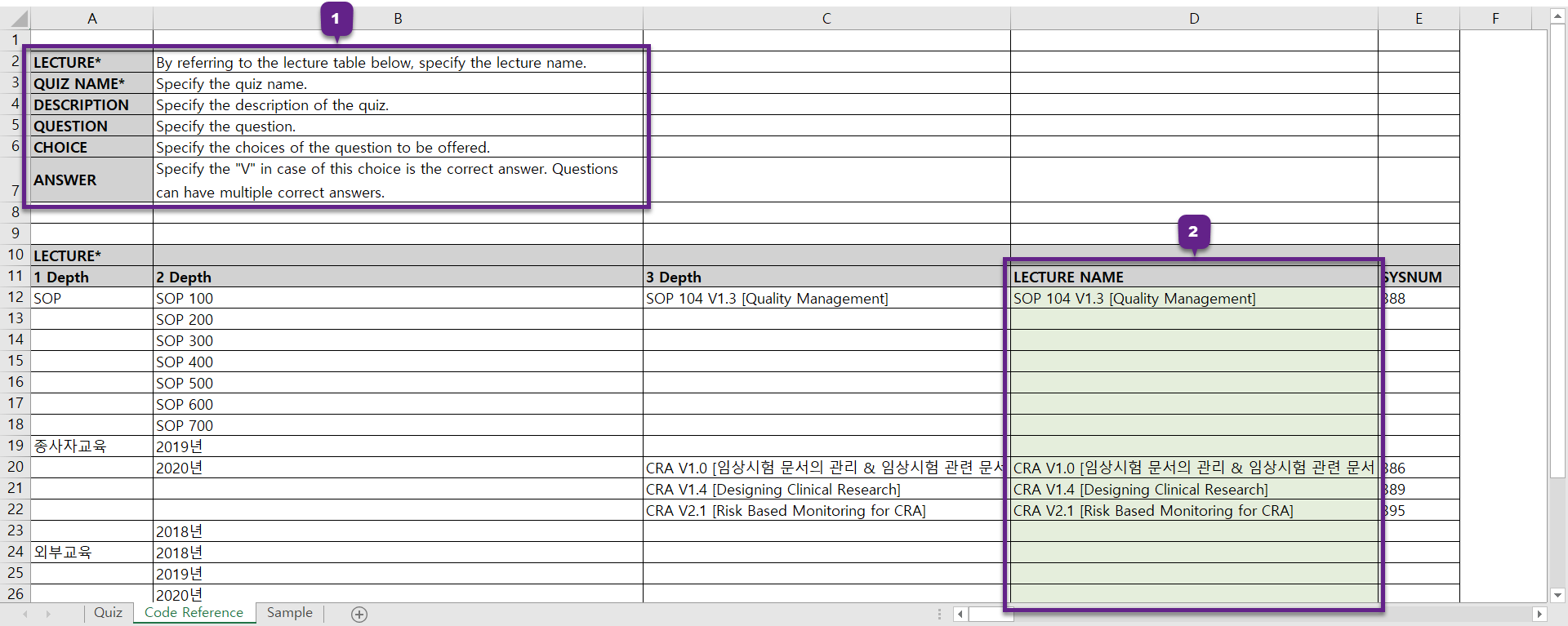Select column D header
This screenshot has width=1568, height=626.
point(1194,19)
